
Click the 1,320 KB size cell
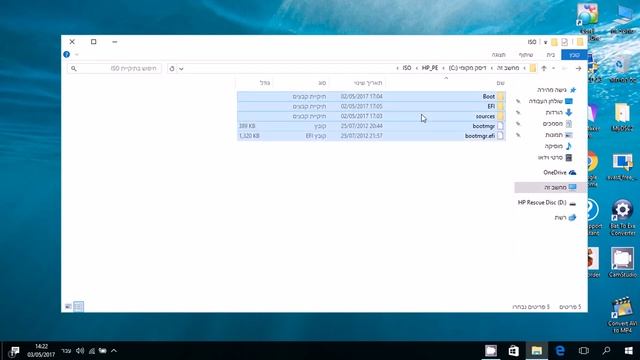point(249,136)
